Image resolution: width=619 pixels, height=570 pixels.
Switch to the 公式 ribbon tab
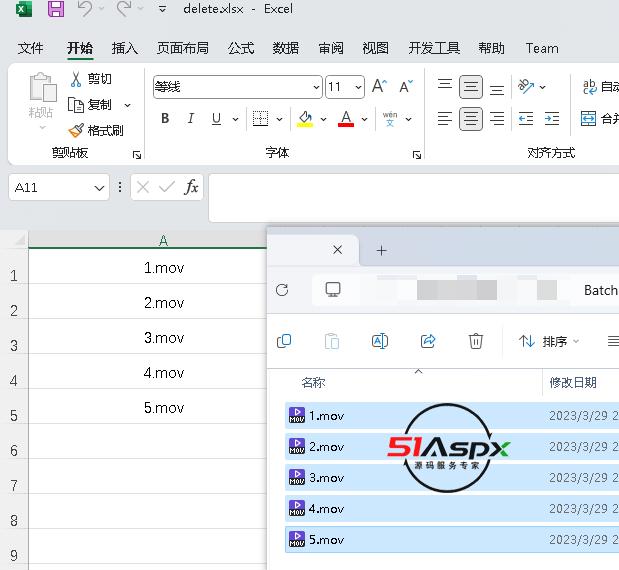[x=241, y=48]
